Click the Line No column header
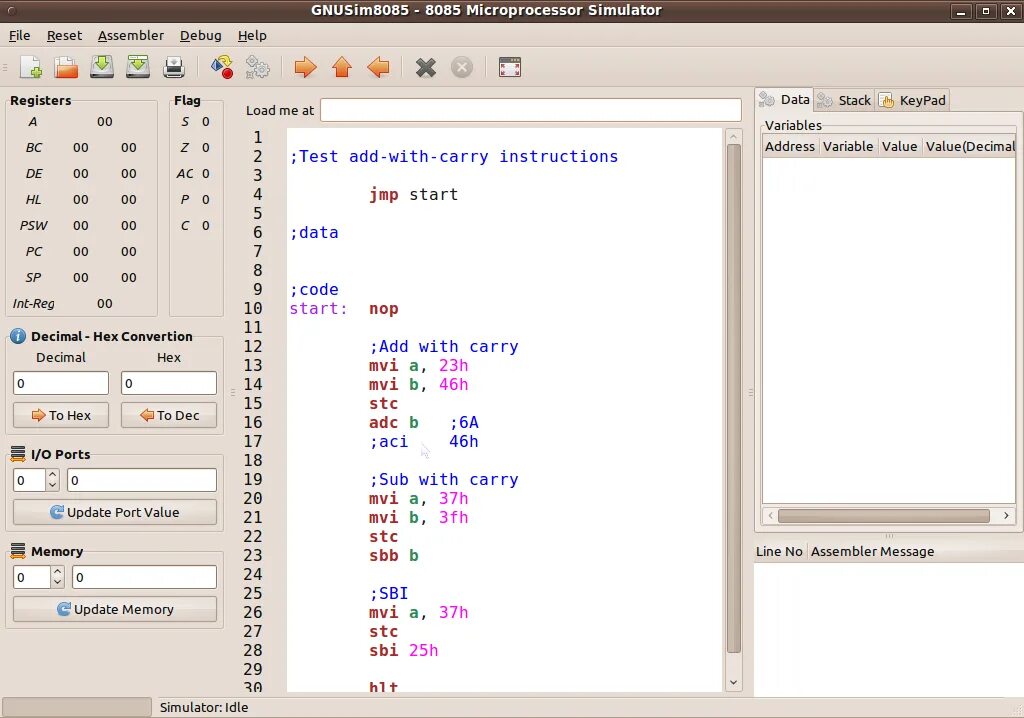 click(x=780, y=551)
